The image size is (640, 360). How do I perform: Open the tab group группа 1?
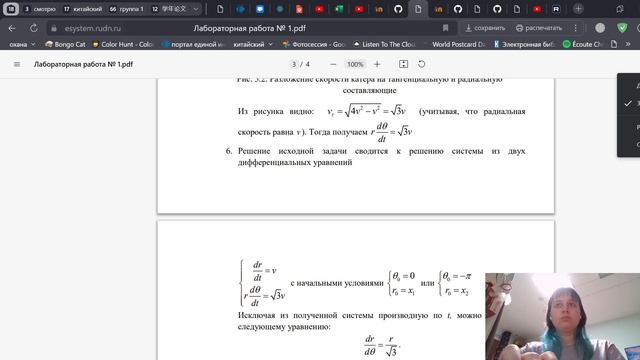[127, 9]
